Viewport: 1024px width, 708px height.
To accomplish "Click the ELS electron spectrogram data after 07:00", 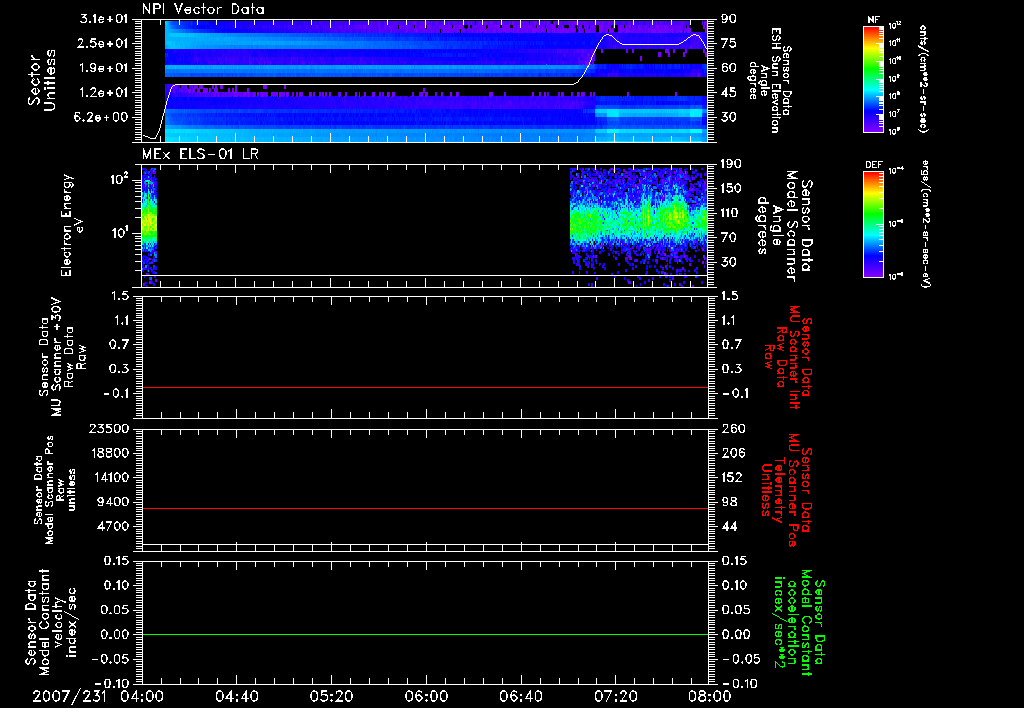I will (639, 225).
